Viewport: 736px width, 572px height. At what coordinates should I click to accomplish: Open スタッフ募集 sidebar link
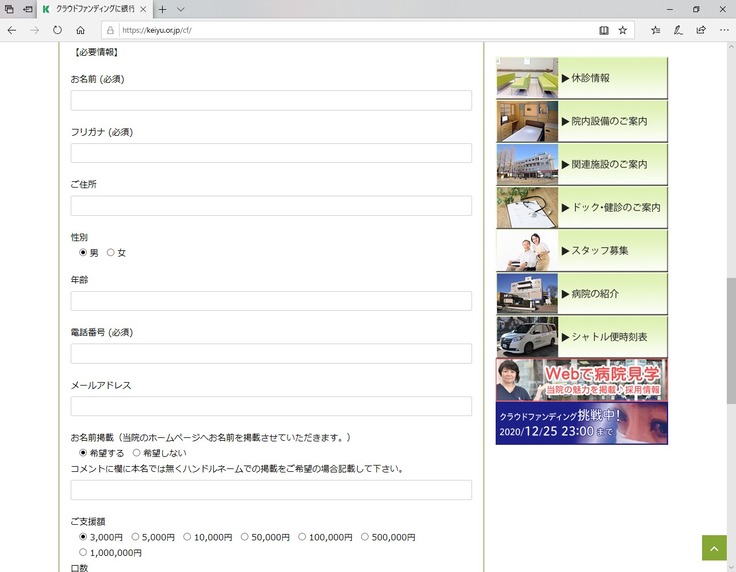click(581, 251)
